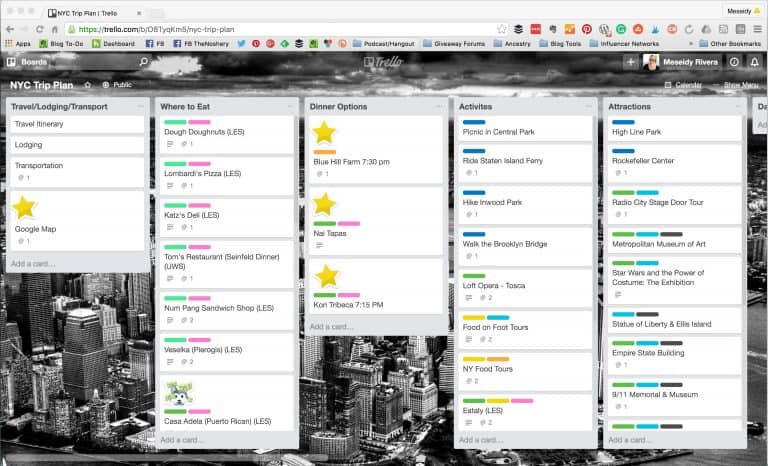The width and height of the screenshot is (768, 466).
Task: Open Num Pang Sandwich Shop card
Action: pyautogui.click(x=227, y=311)
